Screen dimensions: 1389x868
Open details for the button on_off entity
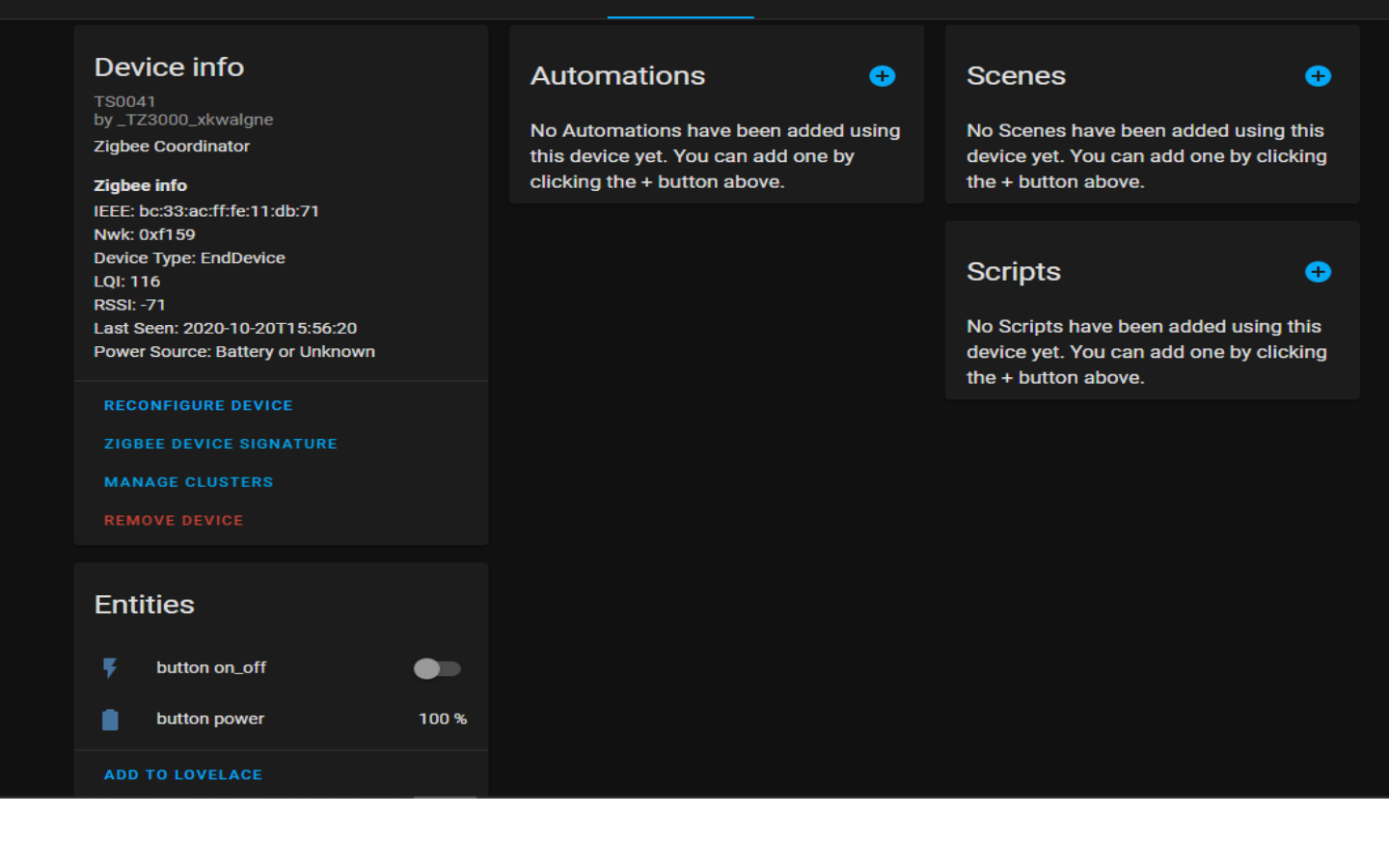(x=211, y=667)
